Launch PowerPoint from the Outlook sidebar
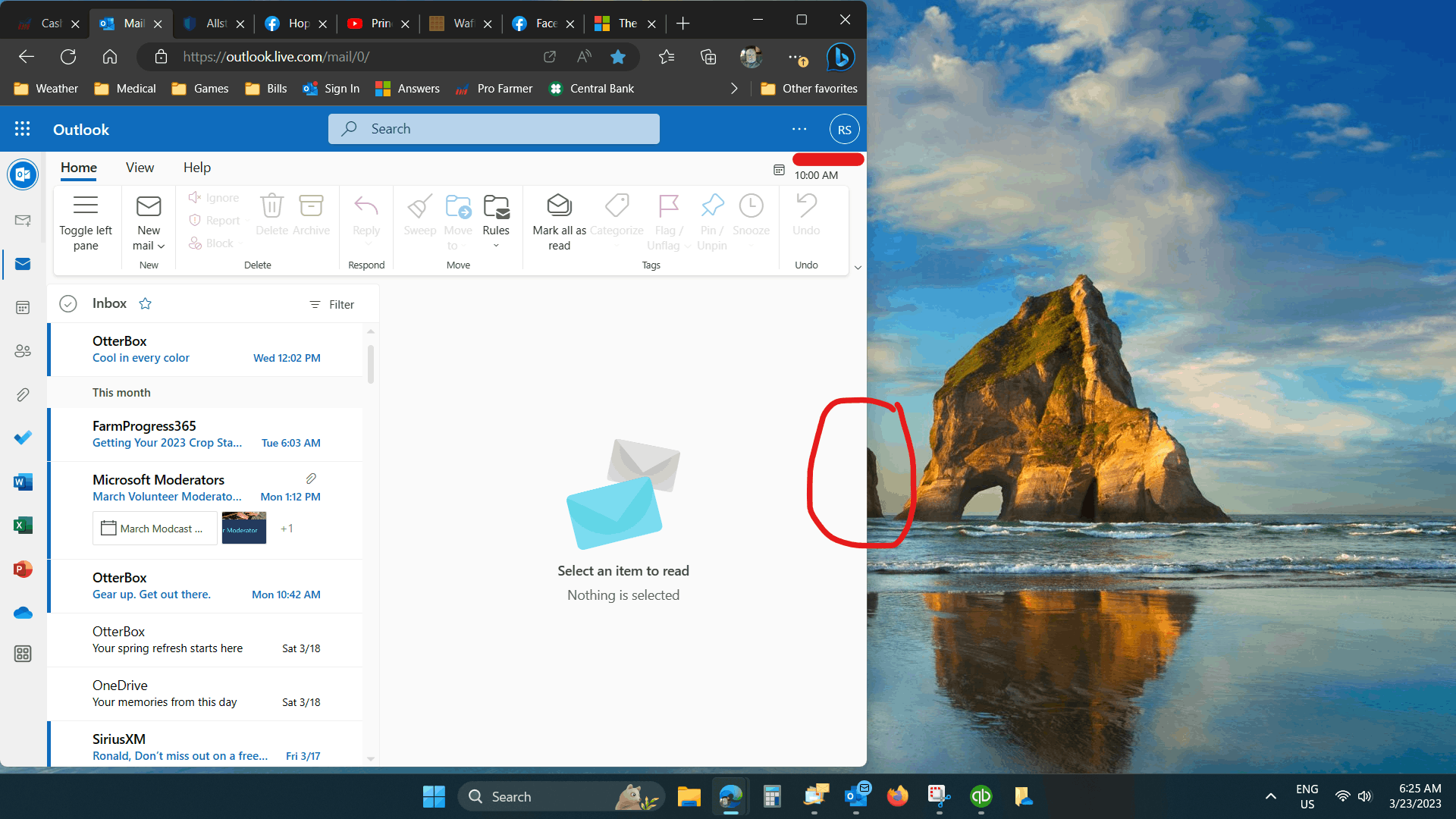The height and width of the screenshot is (819, 1456). click(x=23, y=569)
